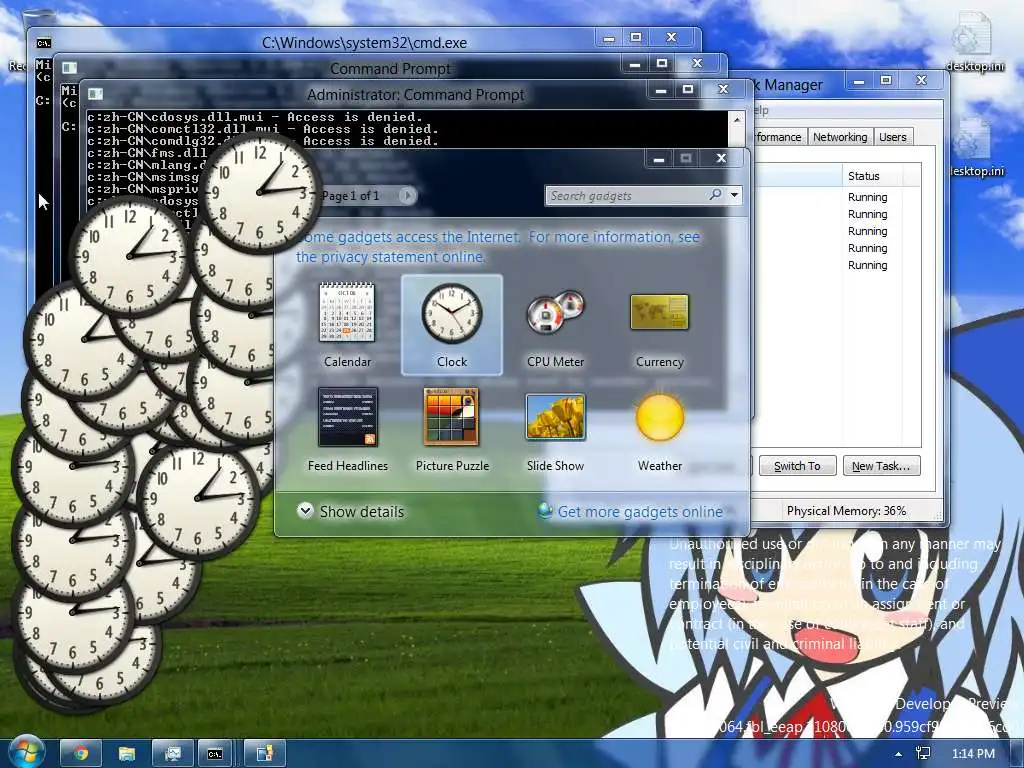Select the Feed Headlines gadget
The height and width of the screenshot is (768, 1024).
pos(347,429)
